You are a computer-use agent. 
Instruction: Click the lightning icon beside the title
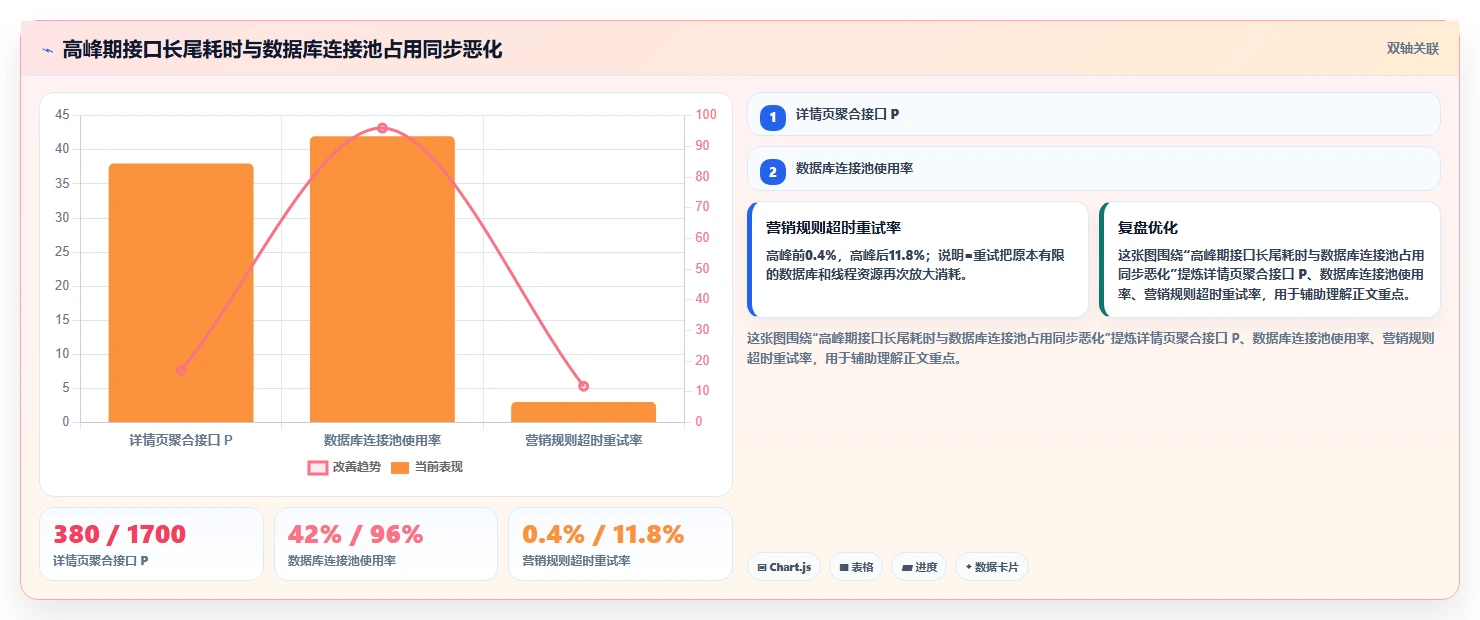pos(48,49)
